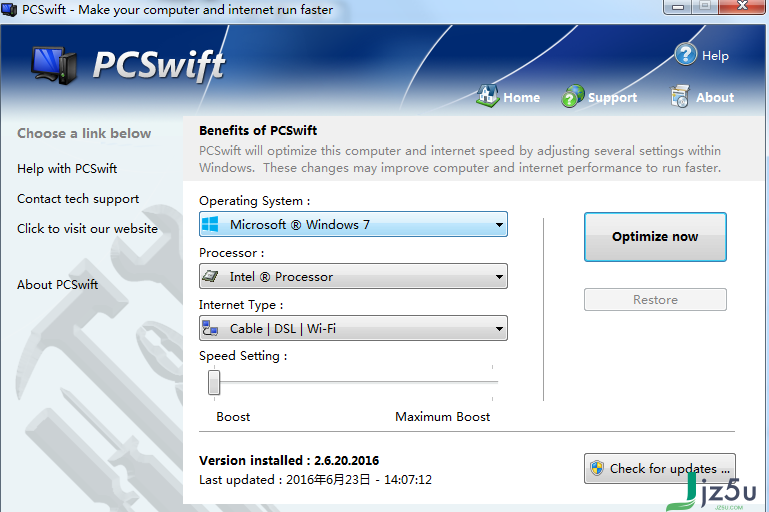The height and width of the screenshot is (512, 769).
Task: Click the PCSwift computer logo icon
Action: 54,65
